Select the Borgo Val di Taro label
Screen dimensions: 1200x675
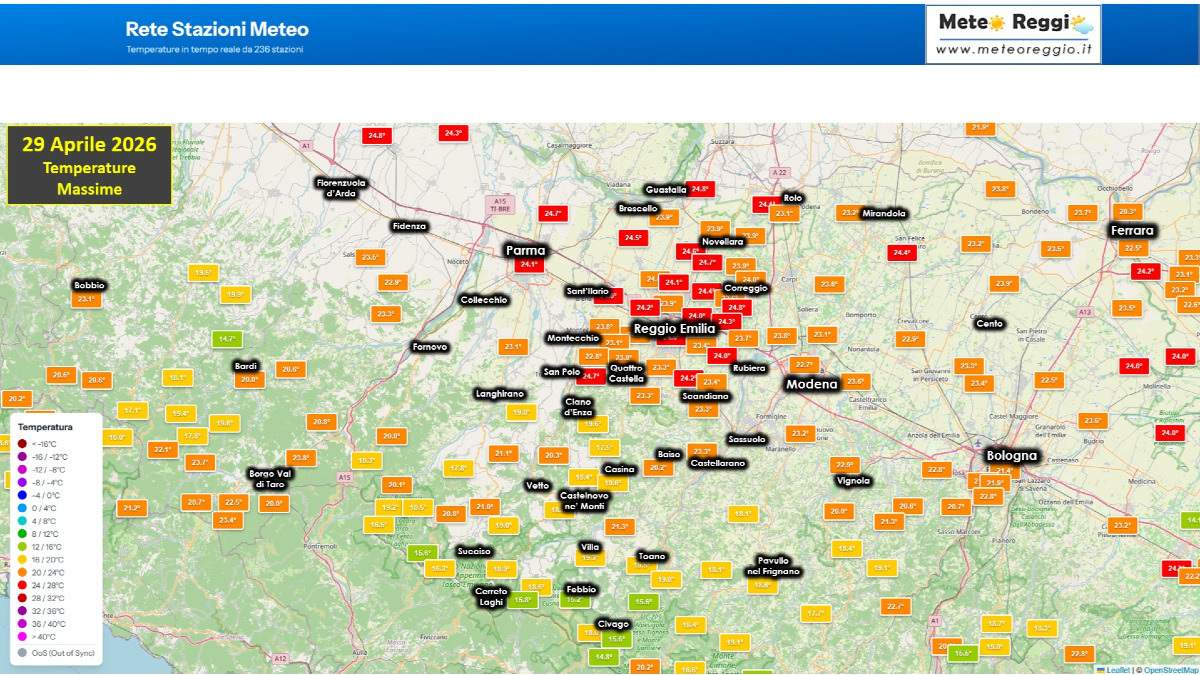(270, 478)
